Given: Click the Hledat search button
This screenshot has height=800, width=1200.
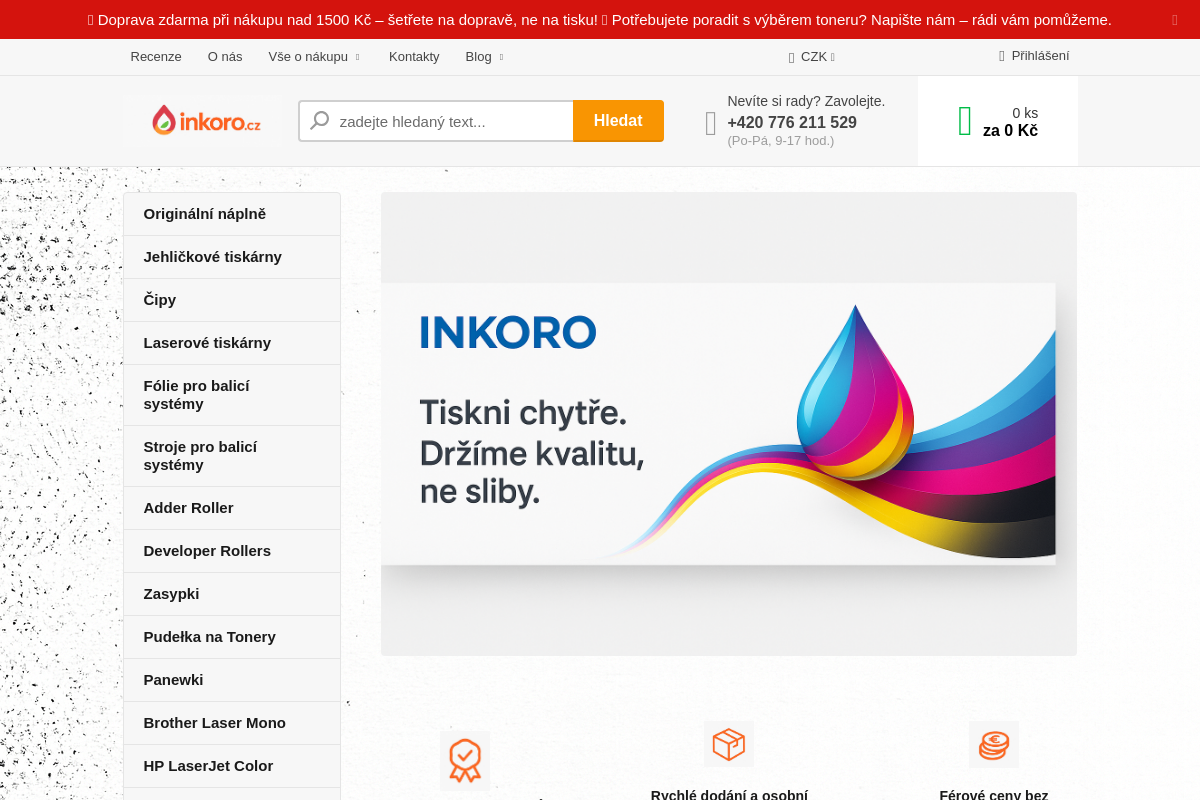Looking at the screenshot, I should point(618,121).
